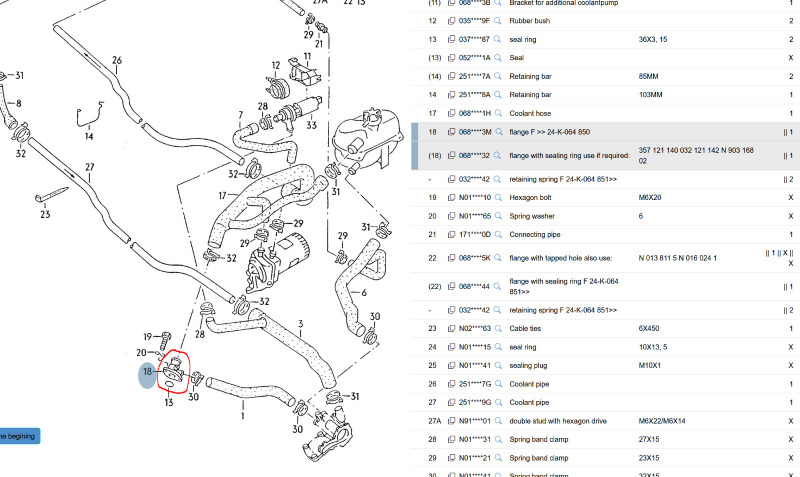Click 'Cable ties' description text
The height and width of the screenshot is (477, 800).
(525, 329)
